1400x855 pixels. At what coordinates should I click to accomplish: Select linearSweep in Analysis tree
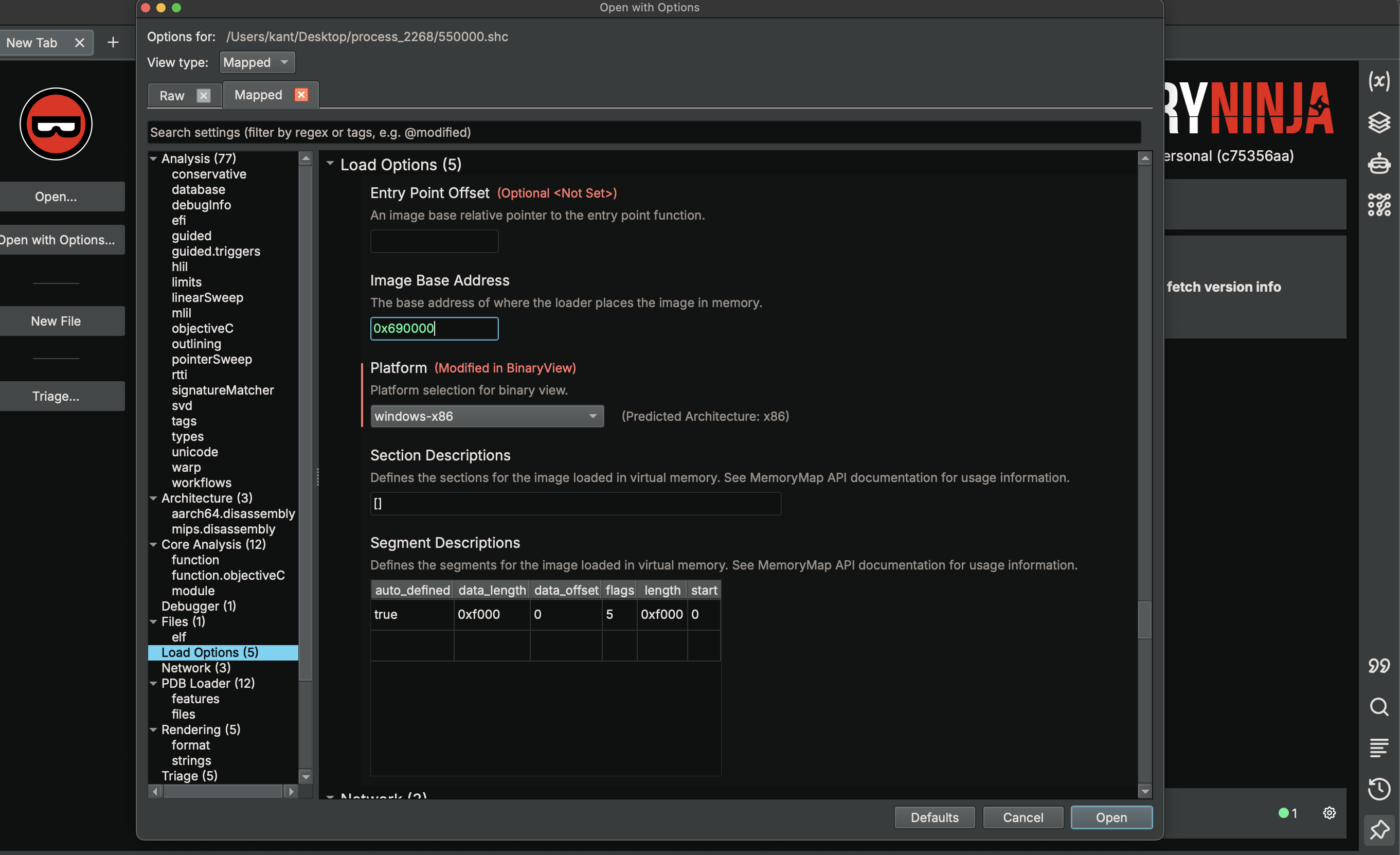coord(207,298)
